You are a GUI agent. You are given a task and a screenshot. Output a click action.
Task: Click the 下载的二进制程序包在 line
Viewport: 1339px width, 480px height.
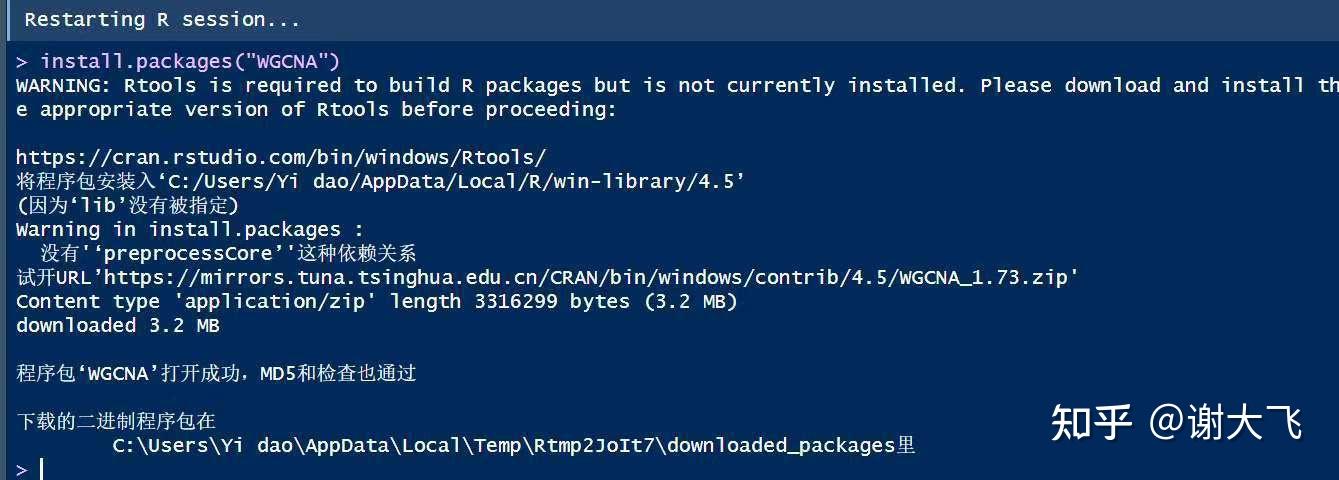pyautogui.click(x=116, y=421)
